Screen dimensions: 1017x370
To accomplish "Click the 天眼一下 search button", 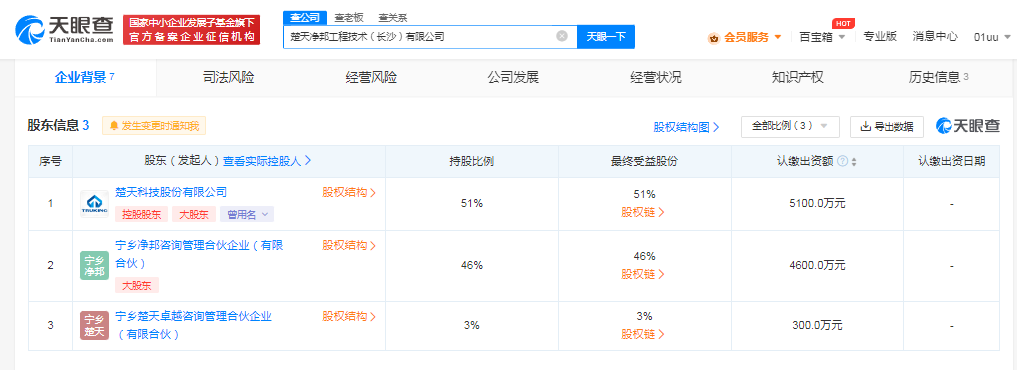I will click(606, 36).
